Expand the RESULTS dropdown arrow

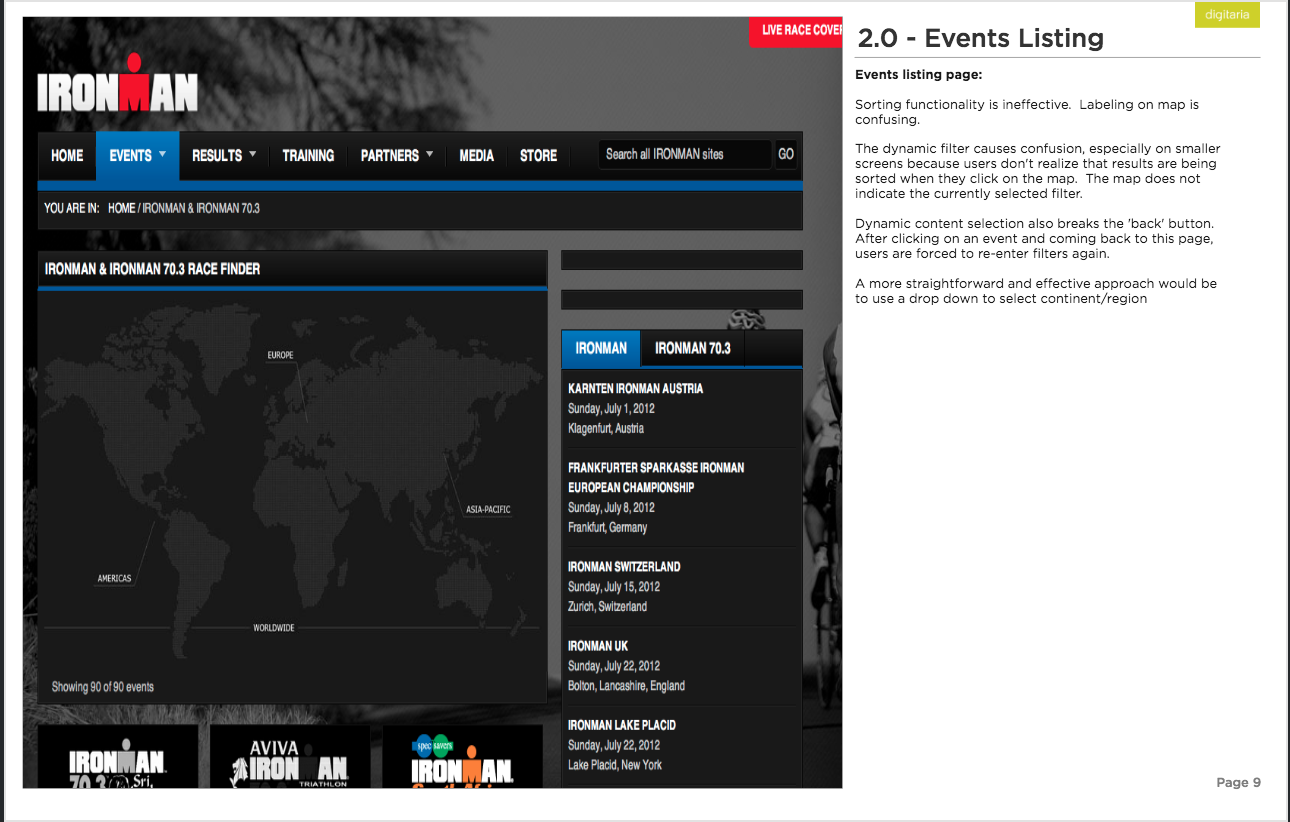tap(253, 155)
